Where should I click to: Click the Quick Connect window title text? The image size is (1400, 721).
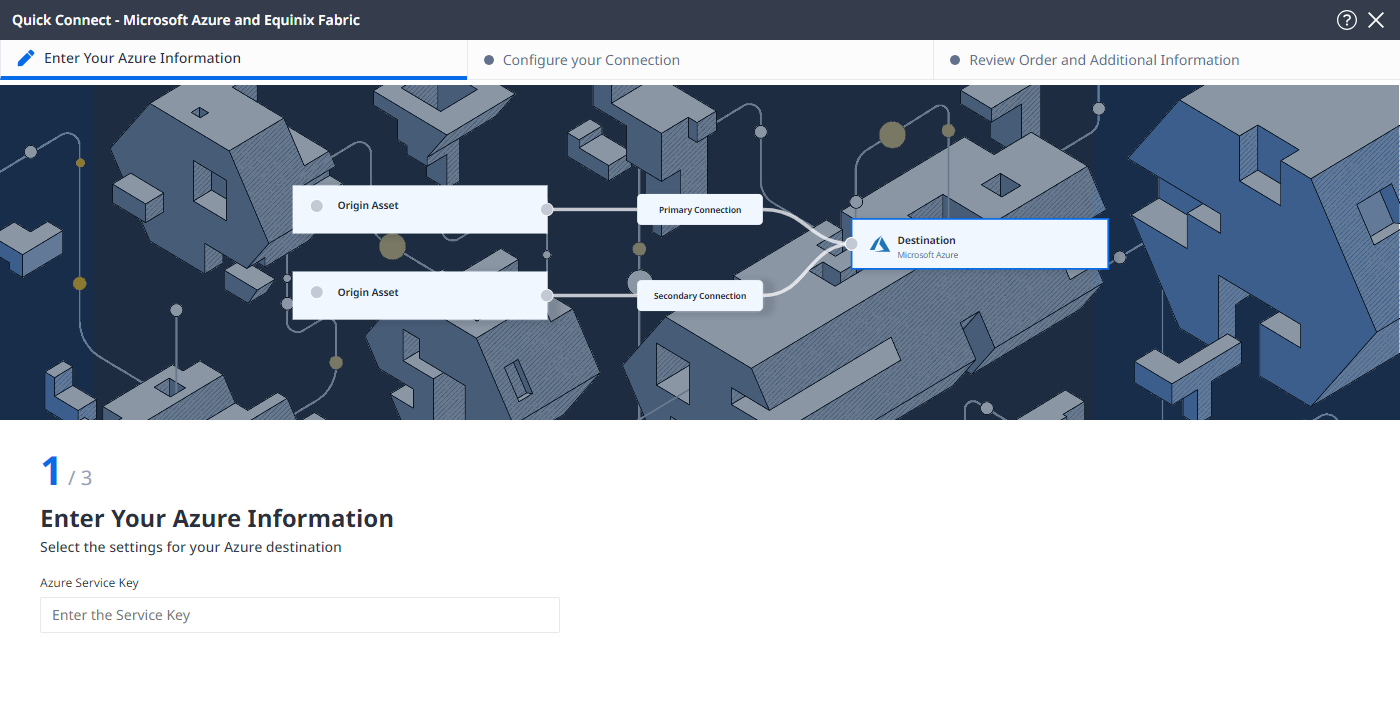186,20
